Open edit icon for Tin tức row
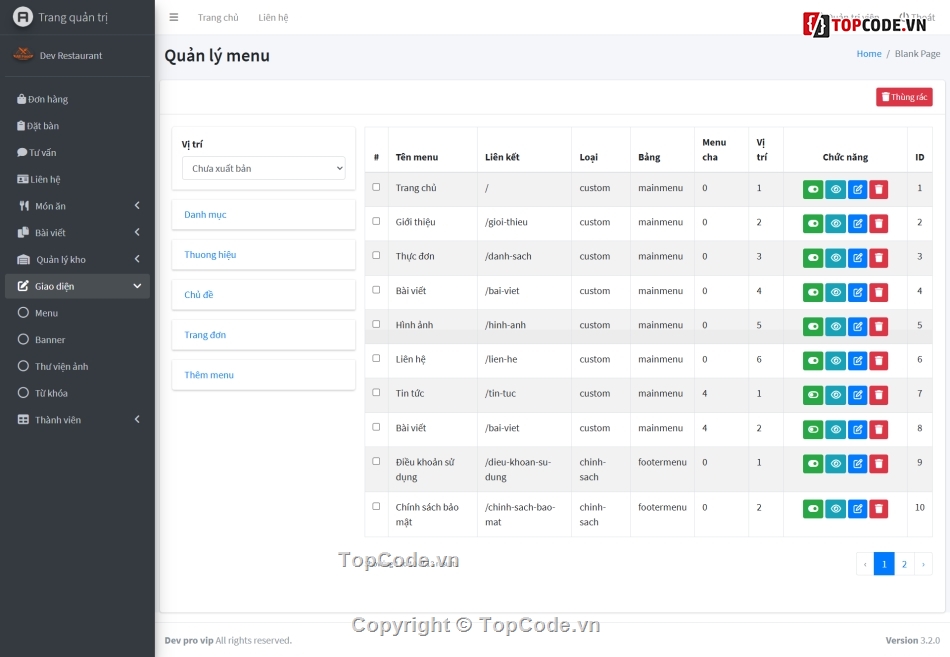The image size is (950, 657). tap(857, 395)
